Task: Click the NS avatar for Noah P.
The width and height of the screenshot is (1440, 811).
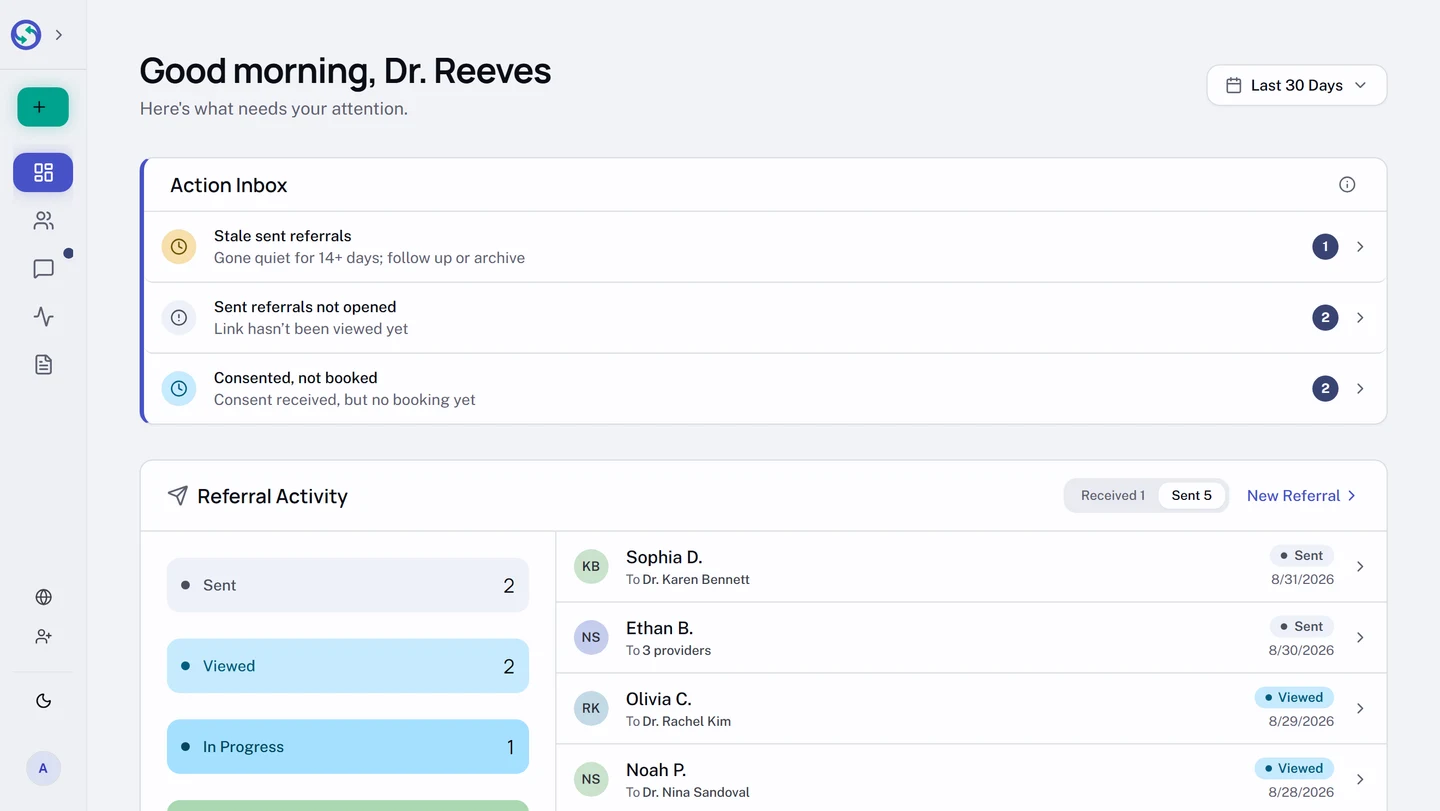Action: [x=591, y=779]
